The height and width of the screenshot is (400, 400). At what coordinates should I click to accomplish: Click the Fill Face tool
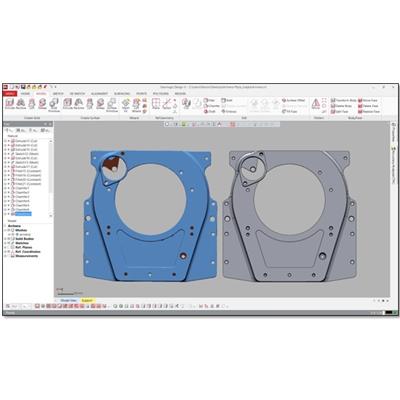click(290, 112)
